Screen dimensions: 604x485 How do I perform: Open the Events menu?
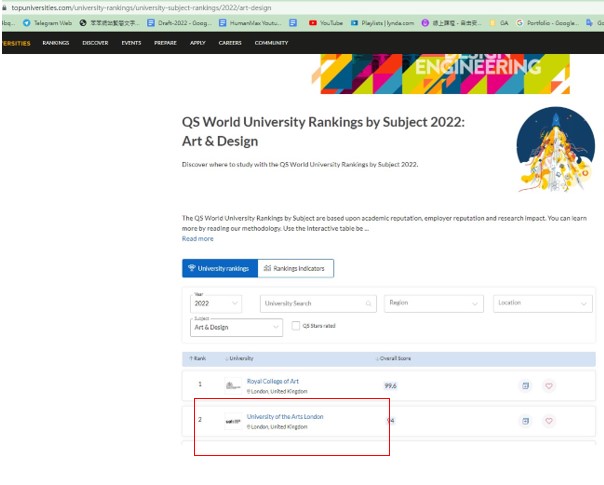point(131,43)
